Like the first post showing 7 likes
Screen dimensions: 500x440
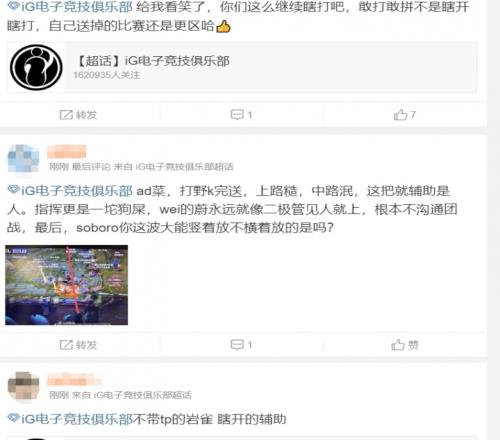tap(404, 115)
